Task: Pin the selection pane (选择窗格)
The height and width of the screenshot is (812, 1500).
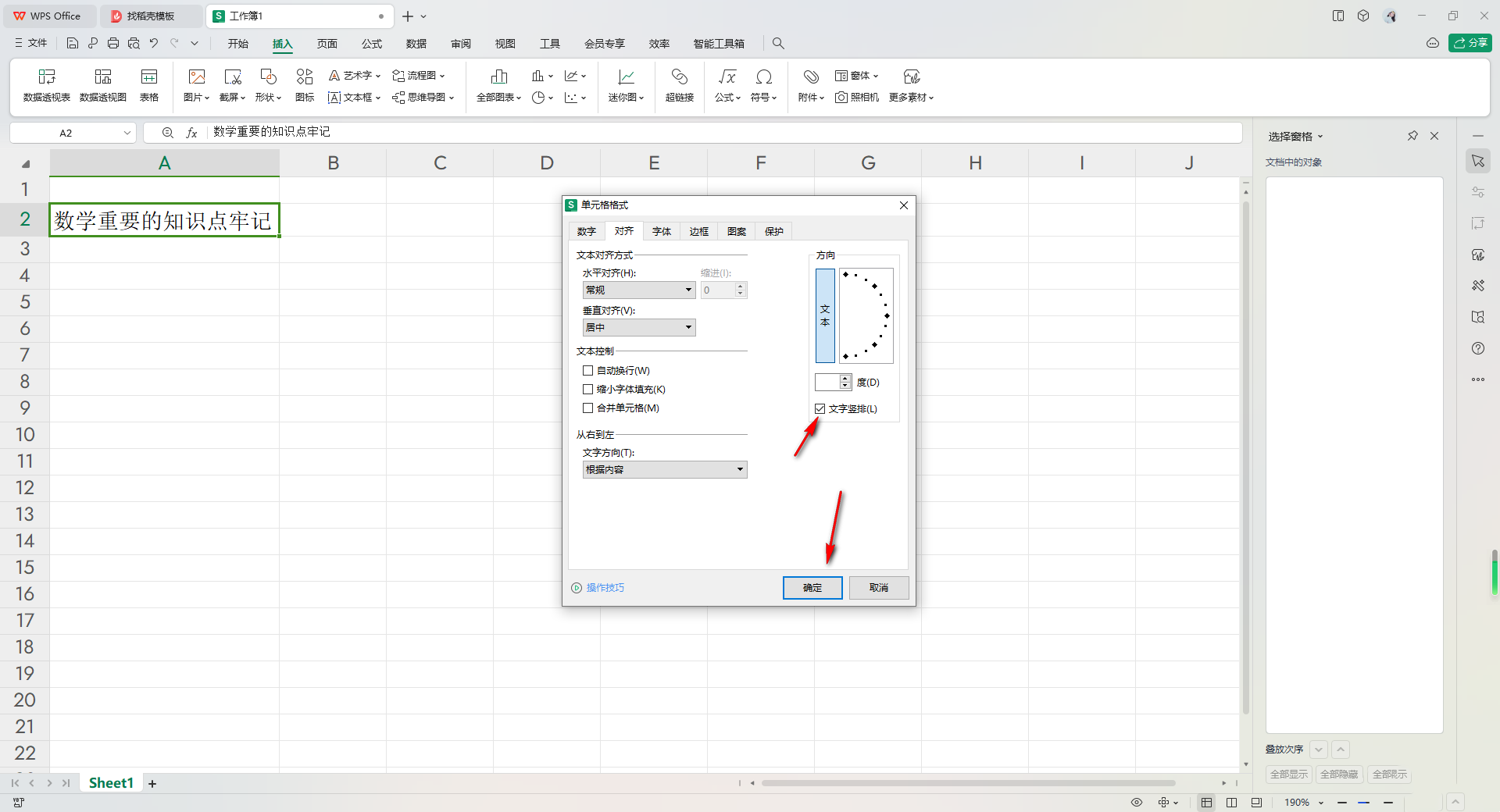Action: pos(1412,136)
